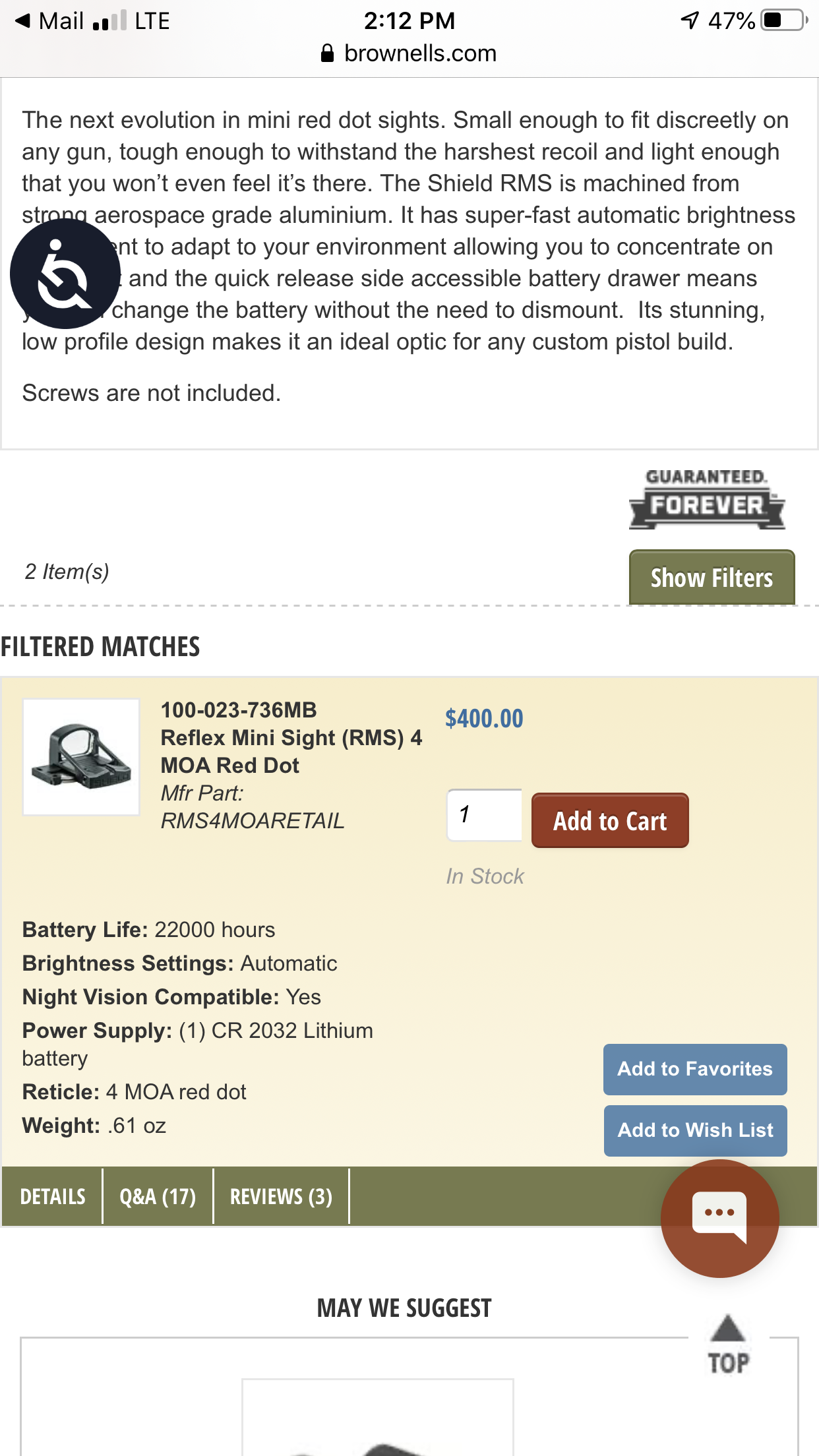Tap the lock icon beside brownells.com

327,53
